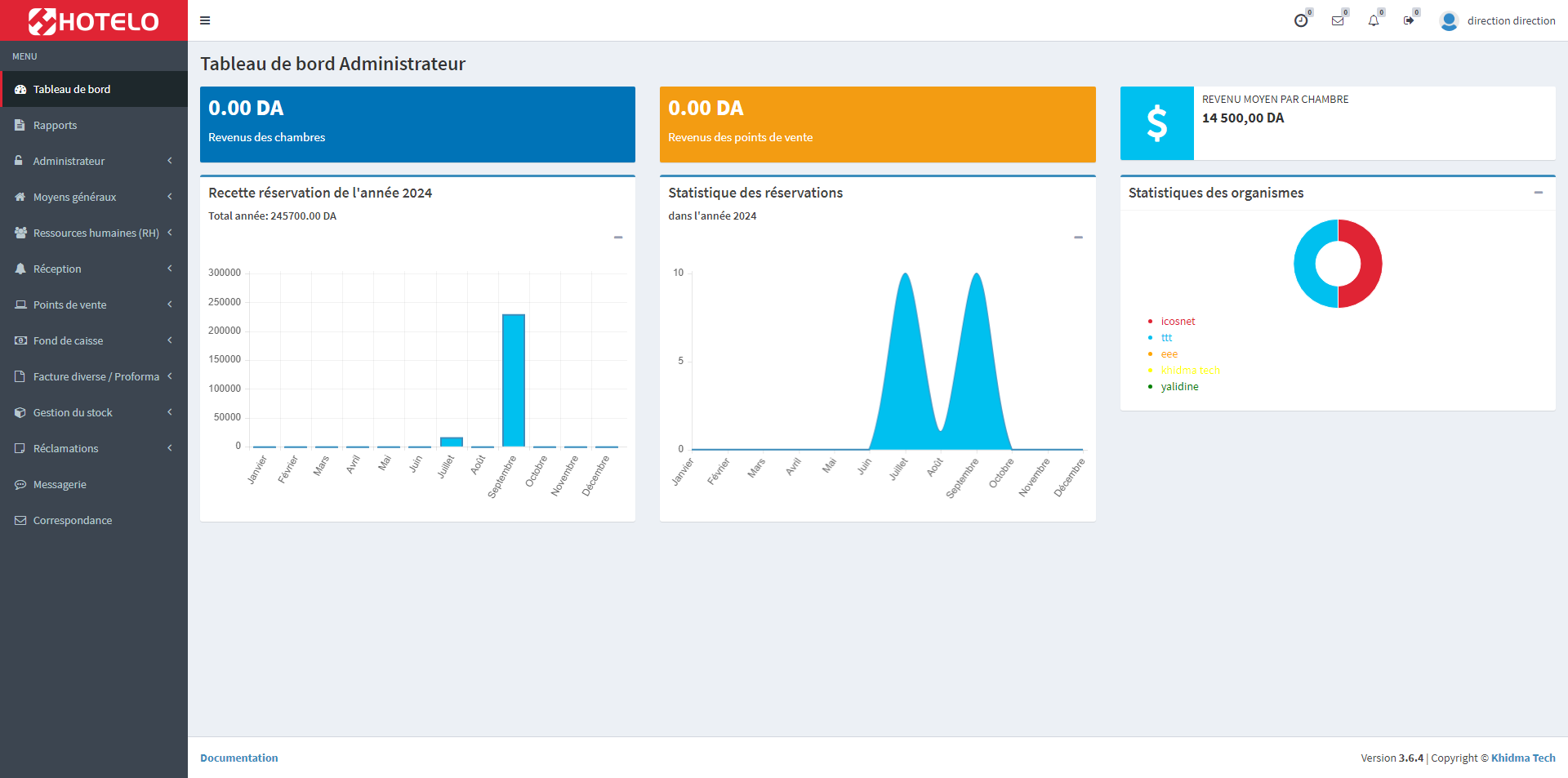Click the user avatar icon

tap(1449, 21)
